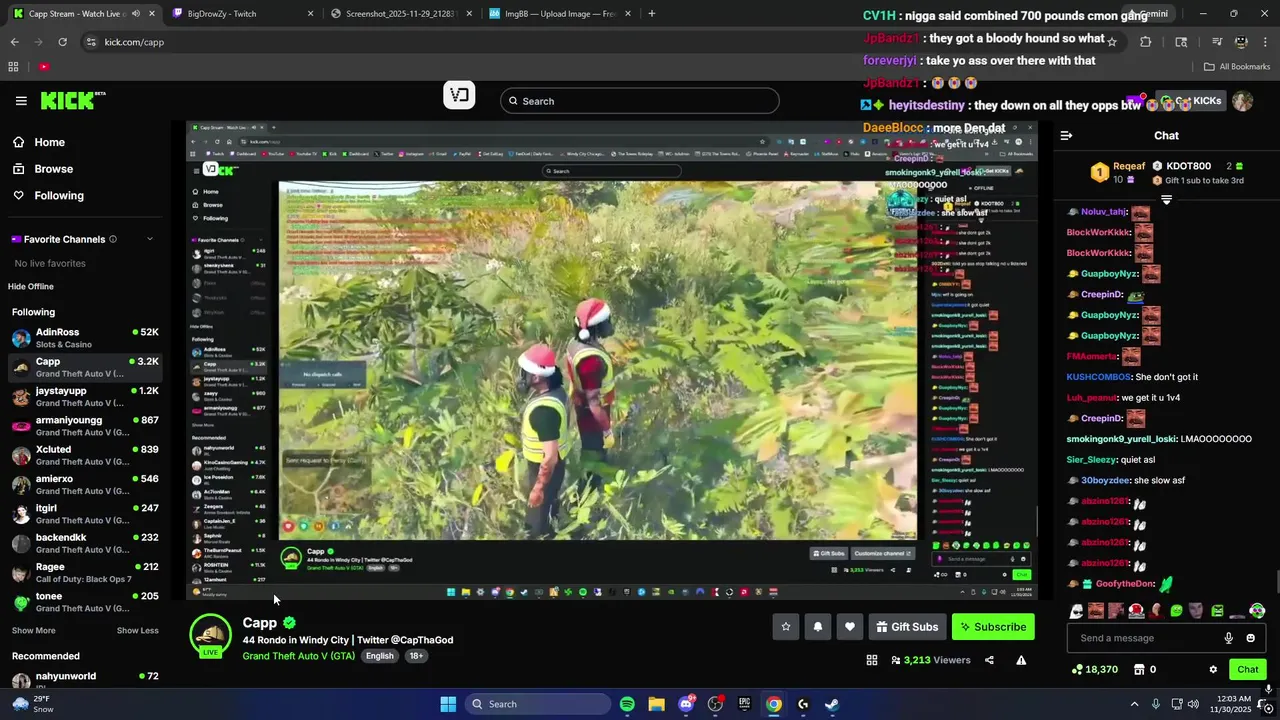Send message with the green Chat button

1248,669
